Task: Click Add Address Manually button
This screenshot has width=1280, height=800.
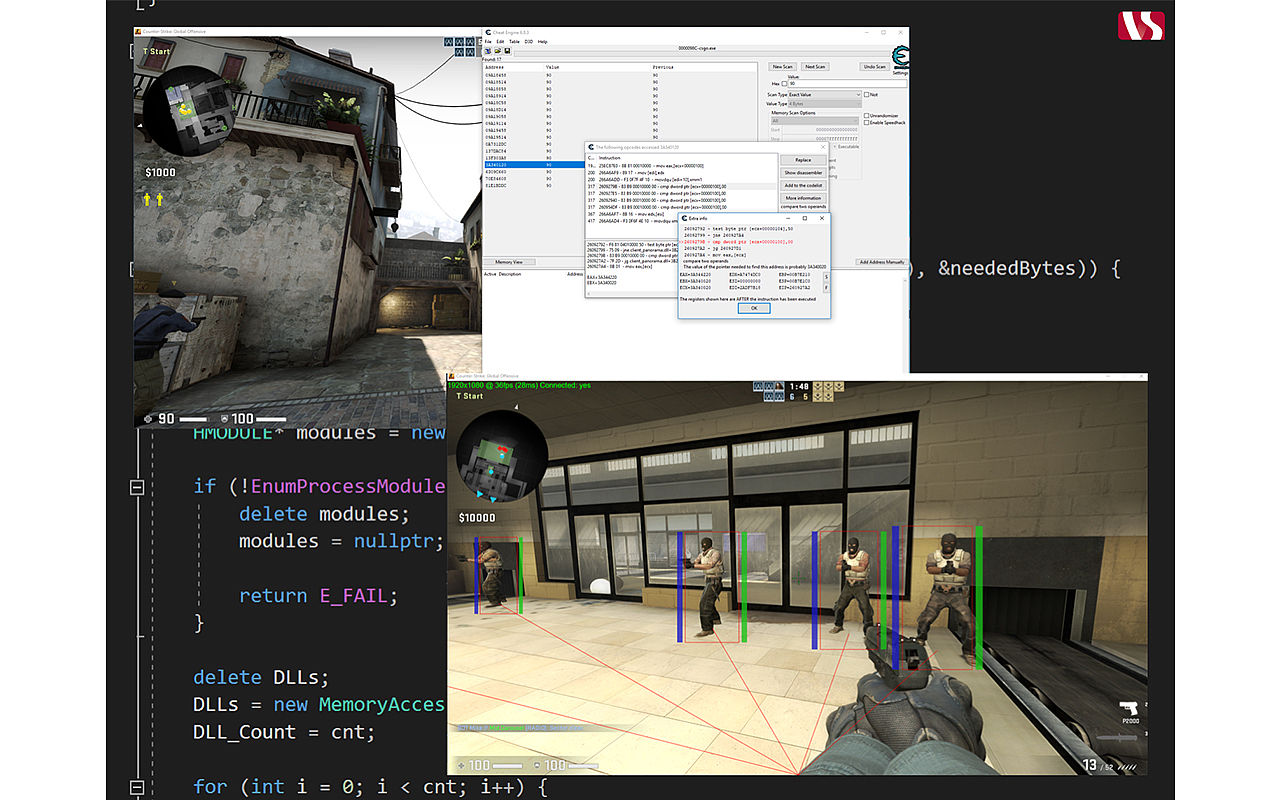Action: (x=881, y=262)
